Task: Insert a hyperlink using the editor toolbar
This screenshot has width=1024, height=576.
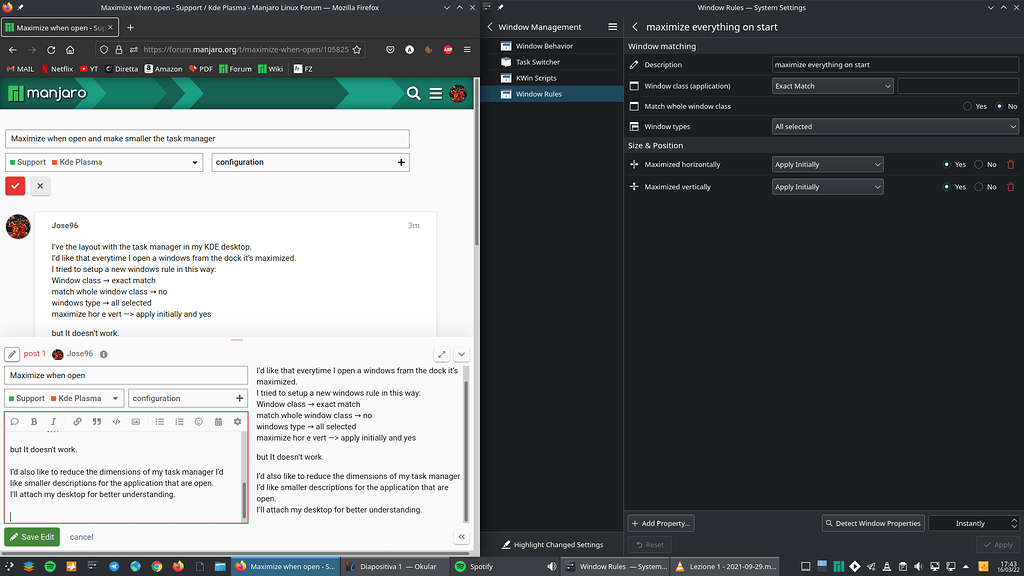Action: (x=78, y=421)
